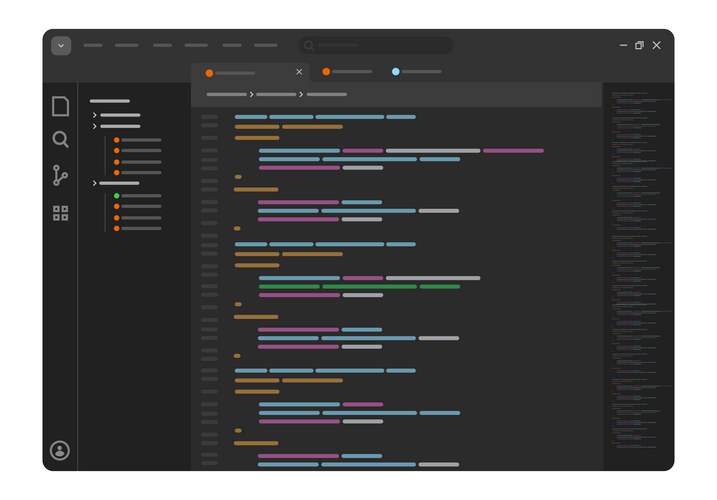
Task: Open the chevron dropdown button at top left
Action: (x=61, y=45)
